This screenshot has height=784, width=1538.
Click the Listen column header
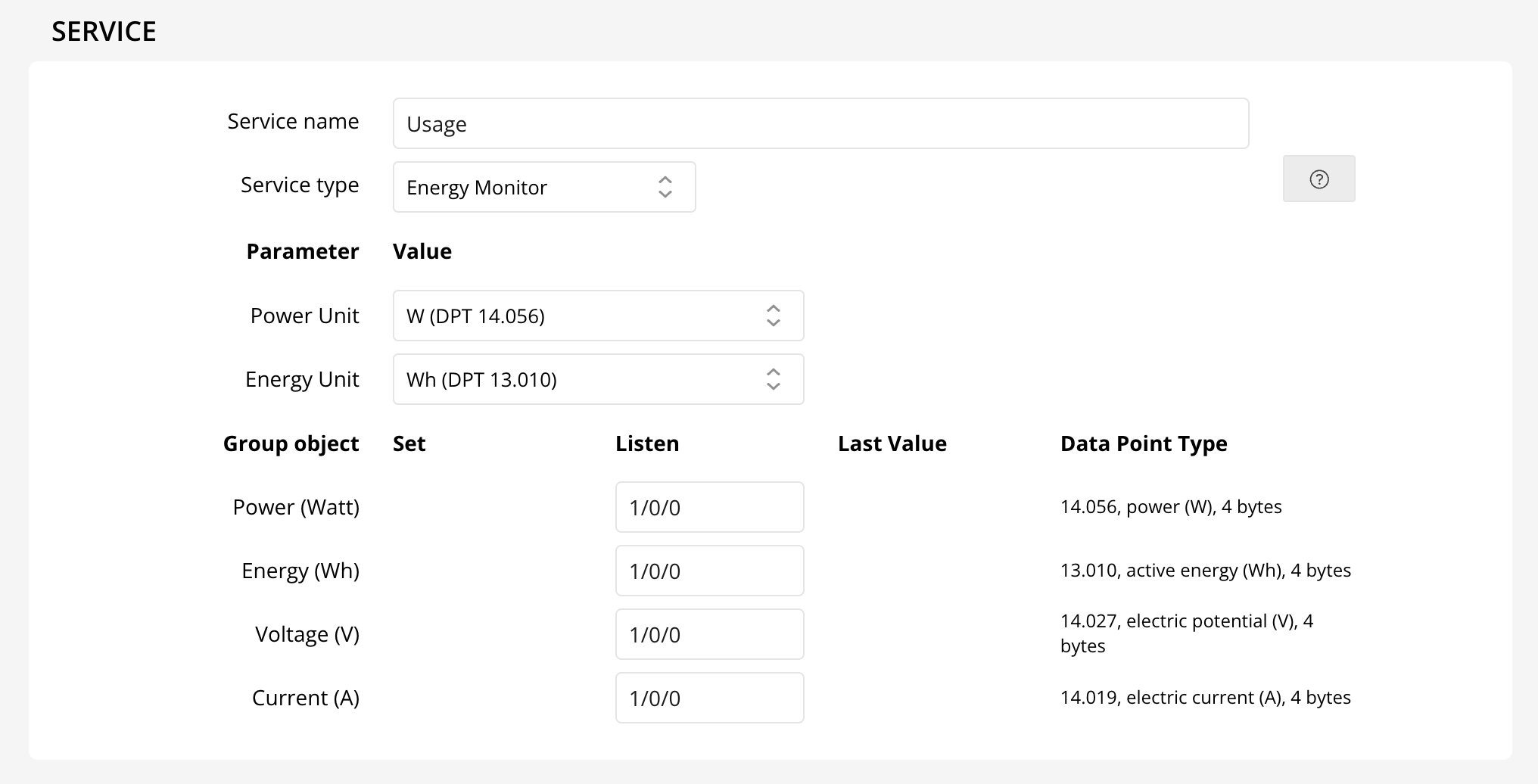(x=646, y=443)
